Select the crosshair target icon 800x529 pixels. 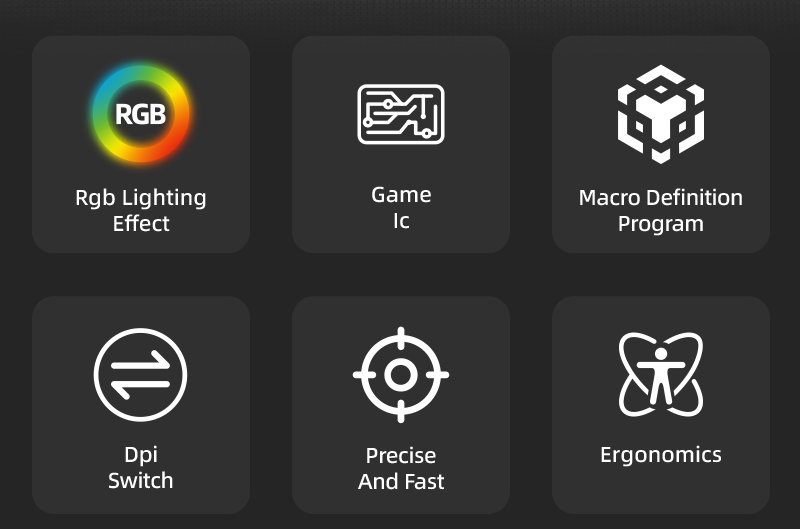pyautogui.click(x=401, y=375)
